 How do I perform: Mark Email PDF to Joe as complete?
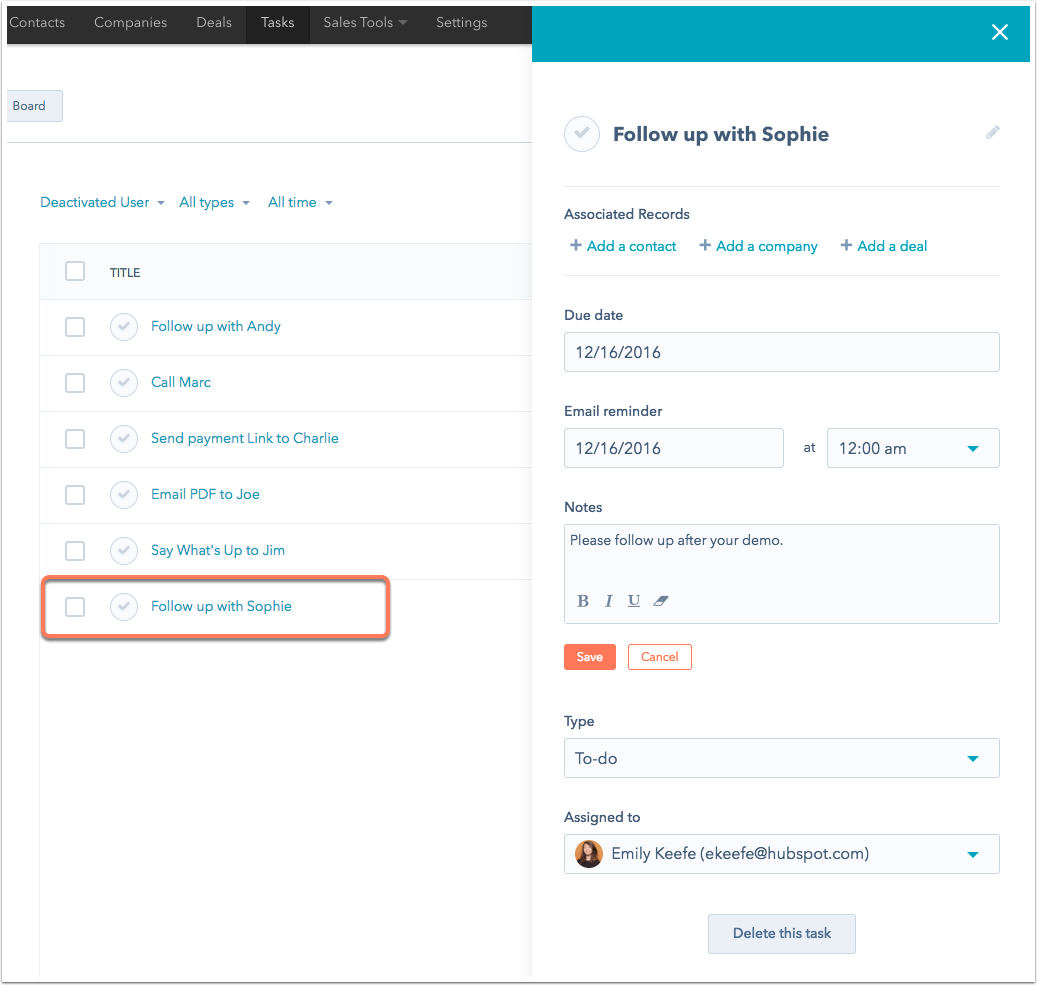[124, 495]
